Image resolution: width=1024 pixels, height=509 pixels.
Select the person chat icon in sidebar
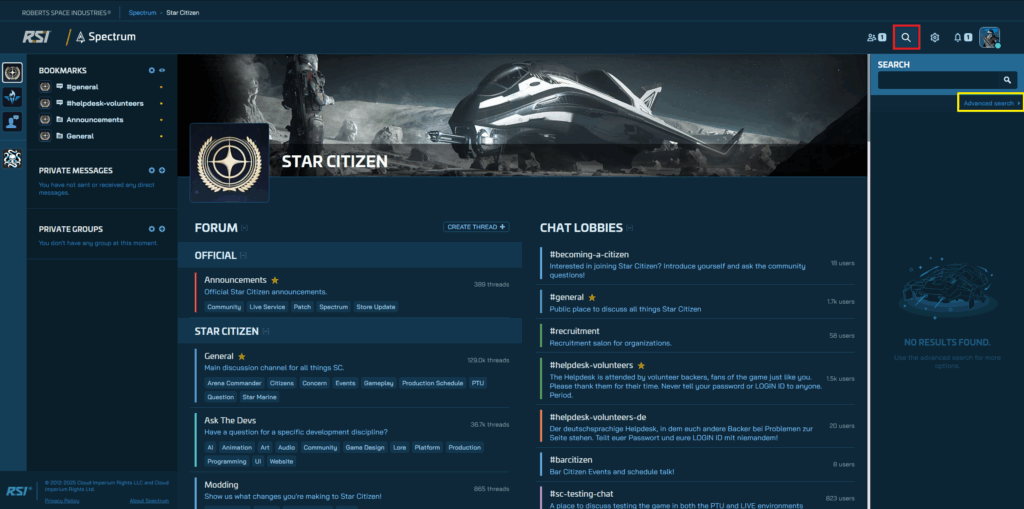coord(12,122)
